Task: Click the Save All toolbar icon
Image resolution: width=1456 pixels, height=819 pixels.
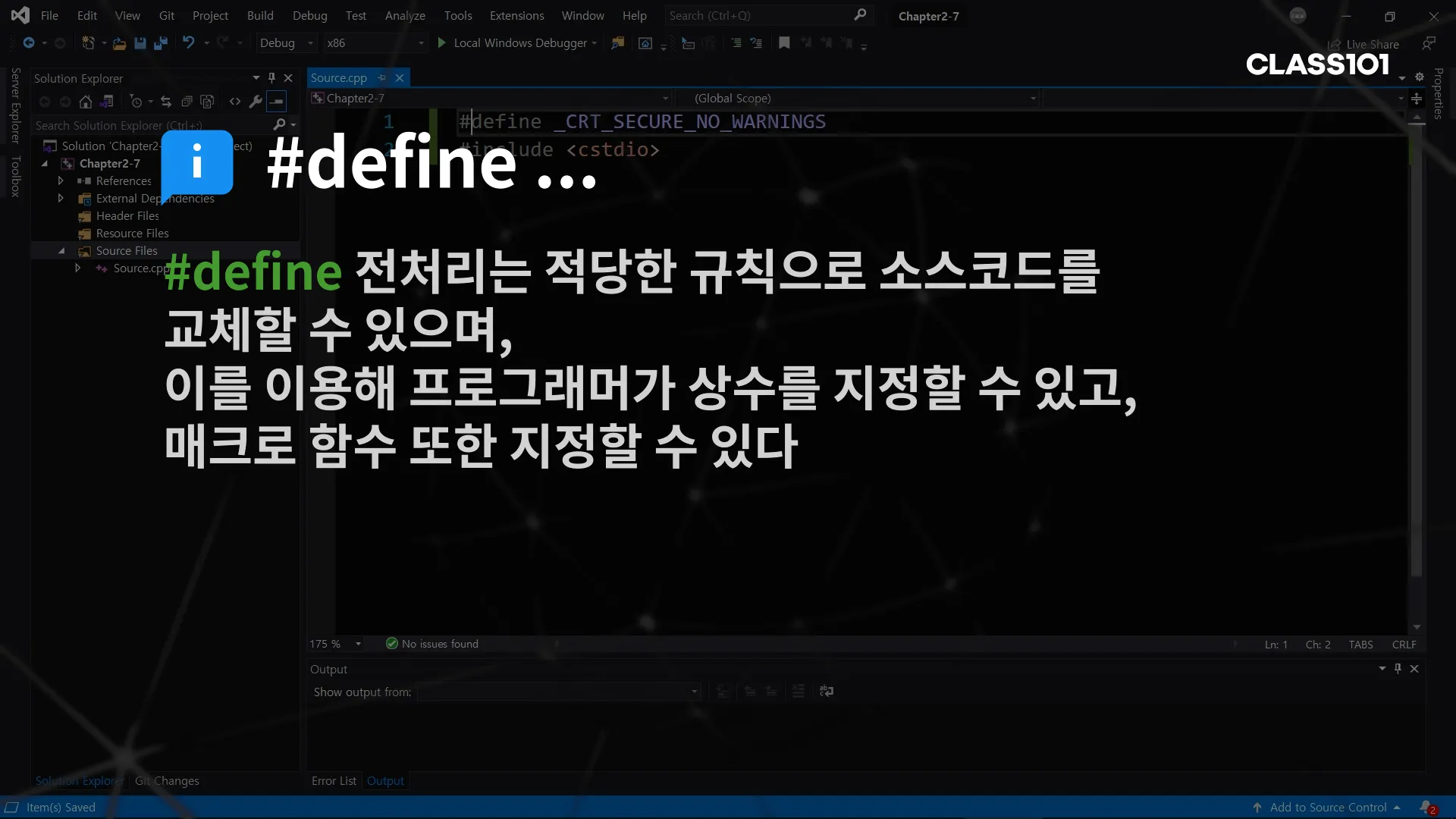Action: [161, 43]
